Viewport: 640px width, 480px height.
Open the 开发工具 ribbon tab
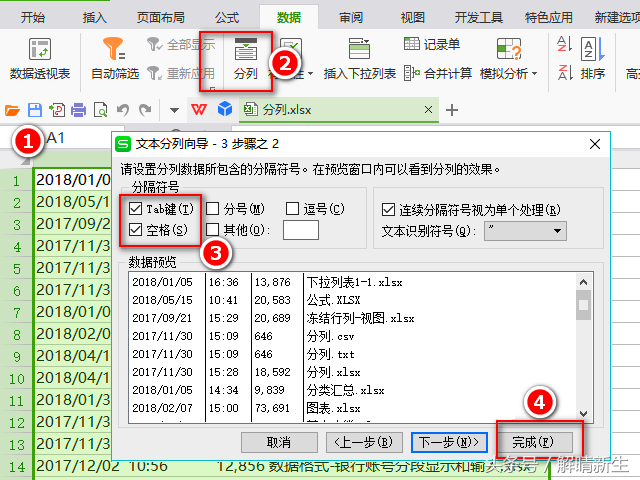pyautogui.click(x=479, y=17)
